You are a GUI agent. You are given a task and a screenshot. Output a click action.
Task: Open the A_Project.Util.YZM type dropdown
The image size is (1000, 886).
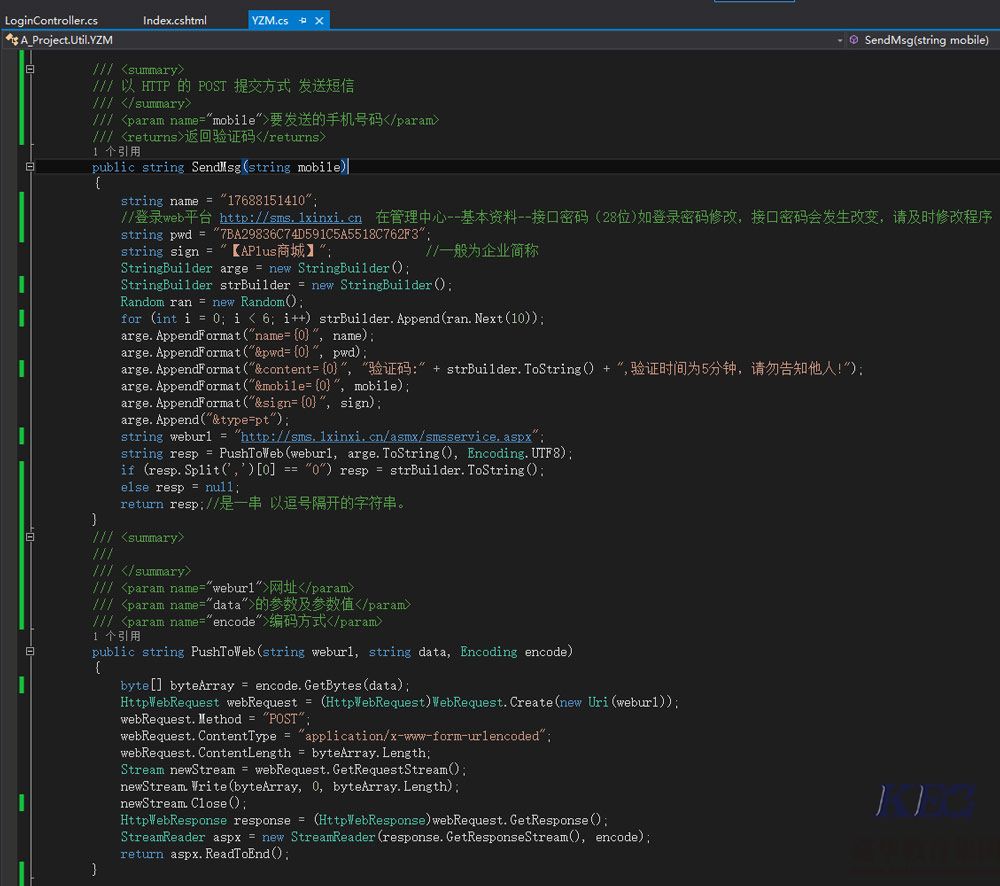[423, 40]
